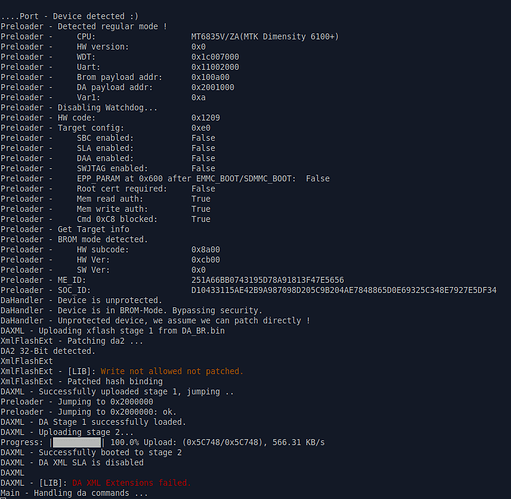Click the 'SLA enabled:' label
This screenshot has width=511, height=499.
pyautogui.click(x=105, y=148)
